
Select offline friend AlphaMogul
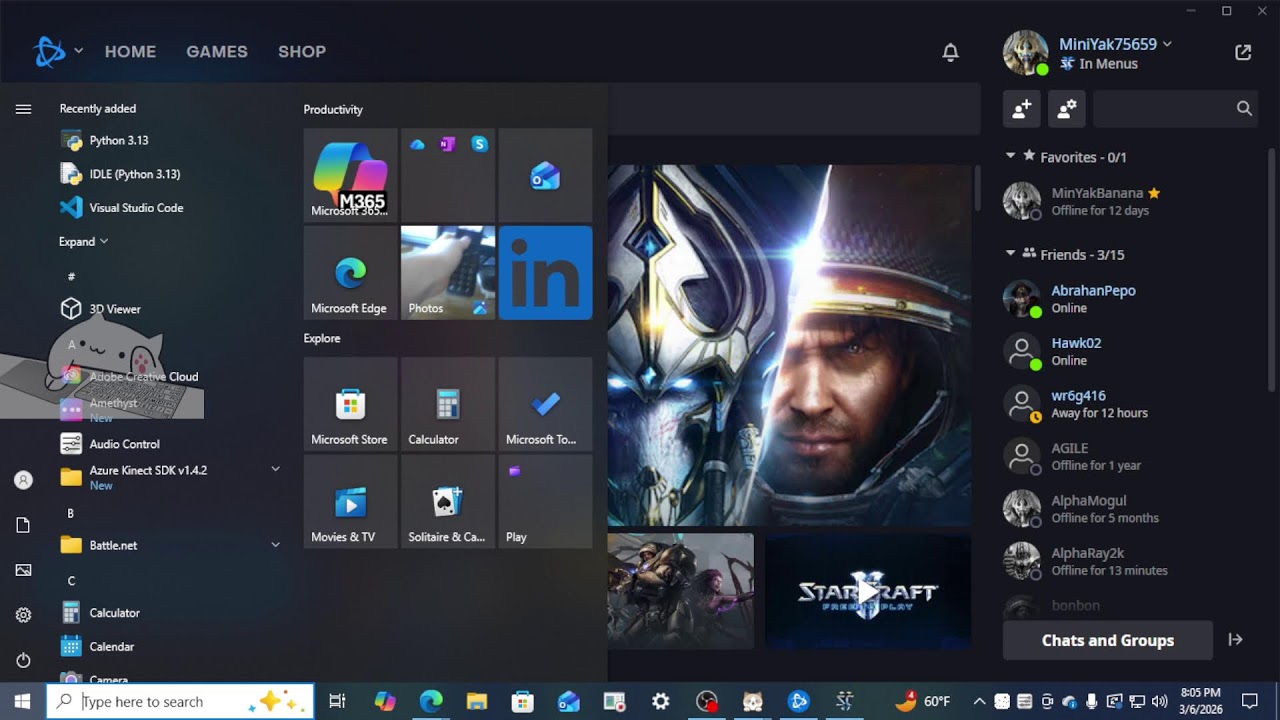pyautogui.click(x=1132, y=509)
